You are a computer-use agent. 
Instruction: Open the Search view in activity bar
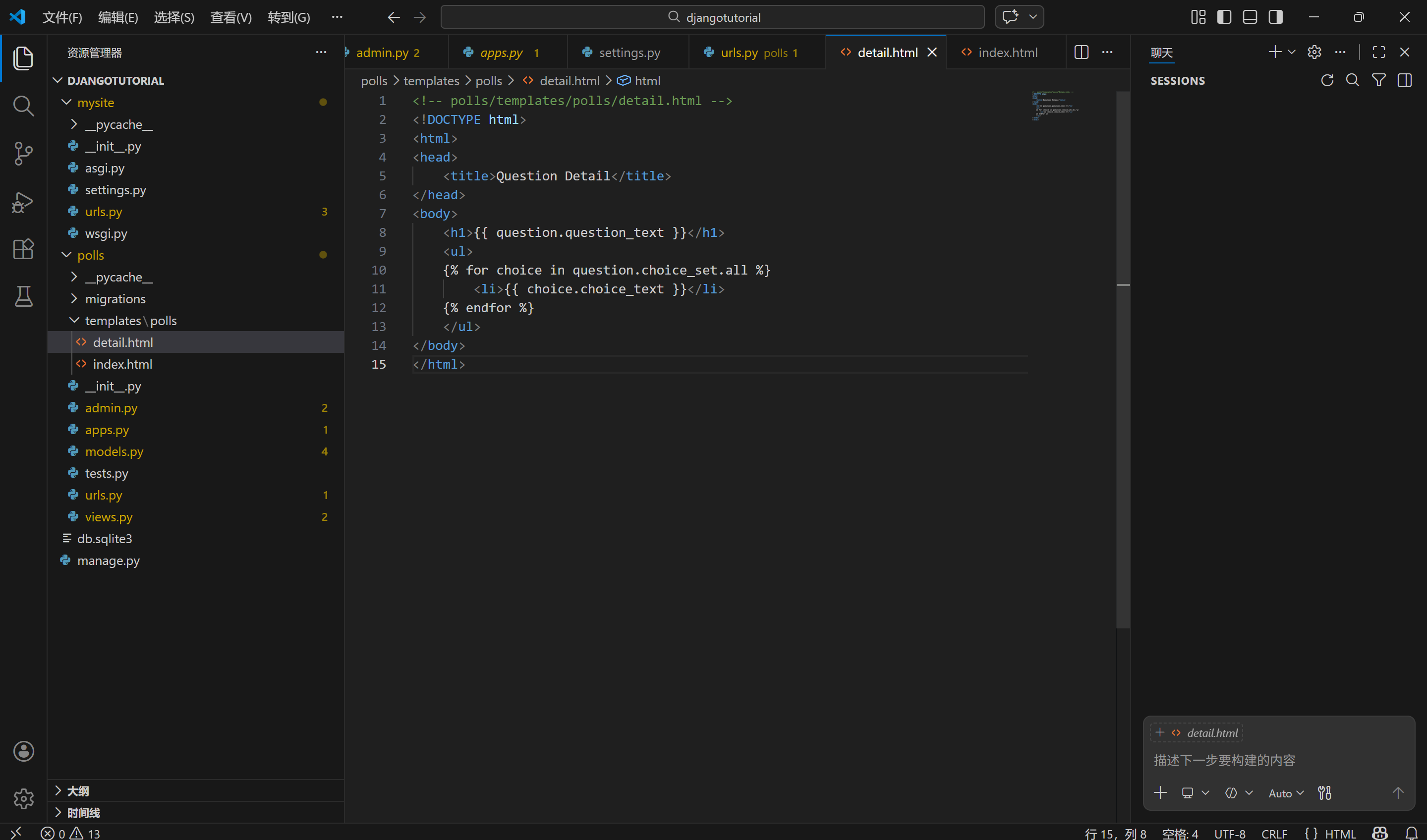23,106
